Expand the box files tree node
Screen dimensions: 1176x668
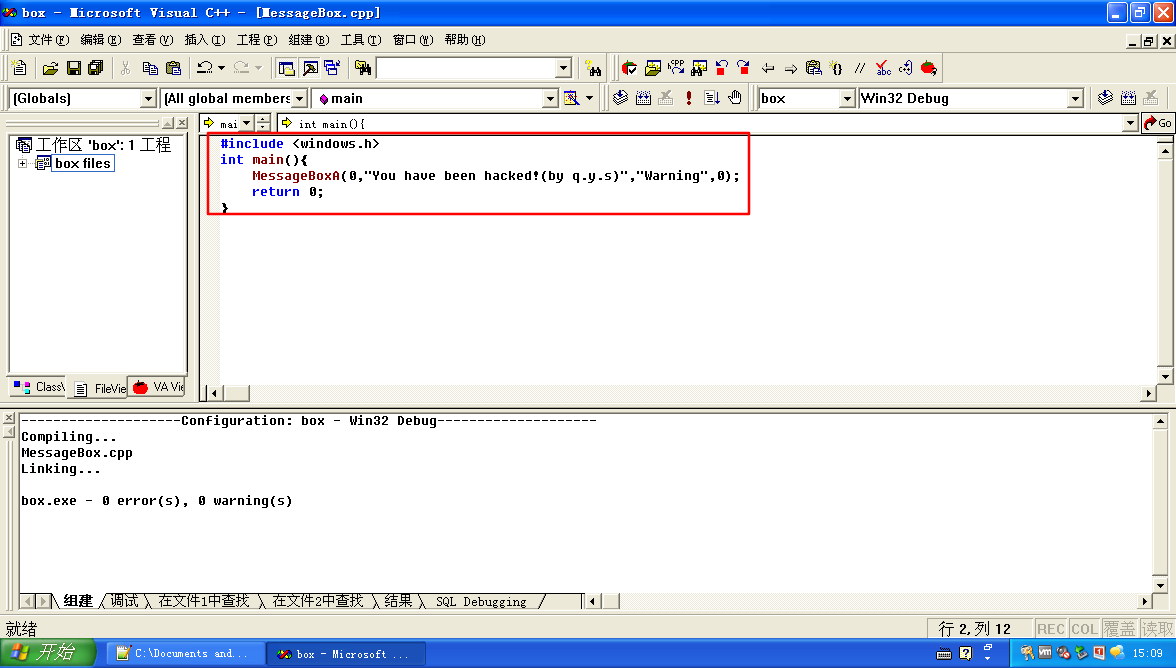tap(22, 163)
